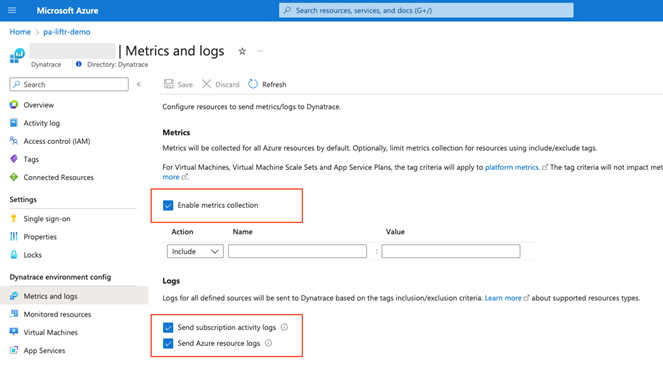Open the pa-liftr-demo breadcrumb
This screenshot has height=365, width=663.
[66, 32]
